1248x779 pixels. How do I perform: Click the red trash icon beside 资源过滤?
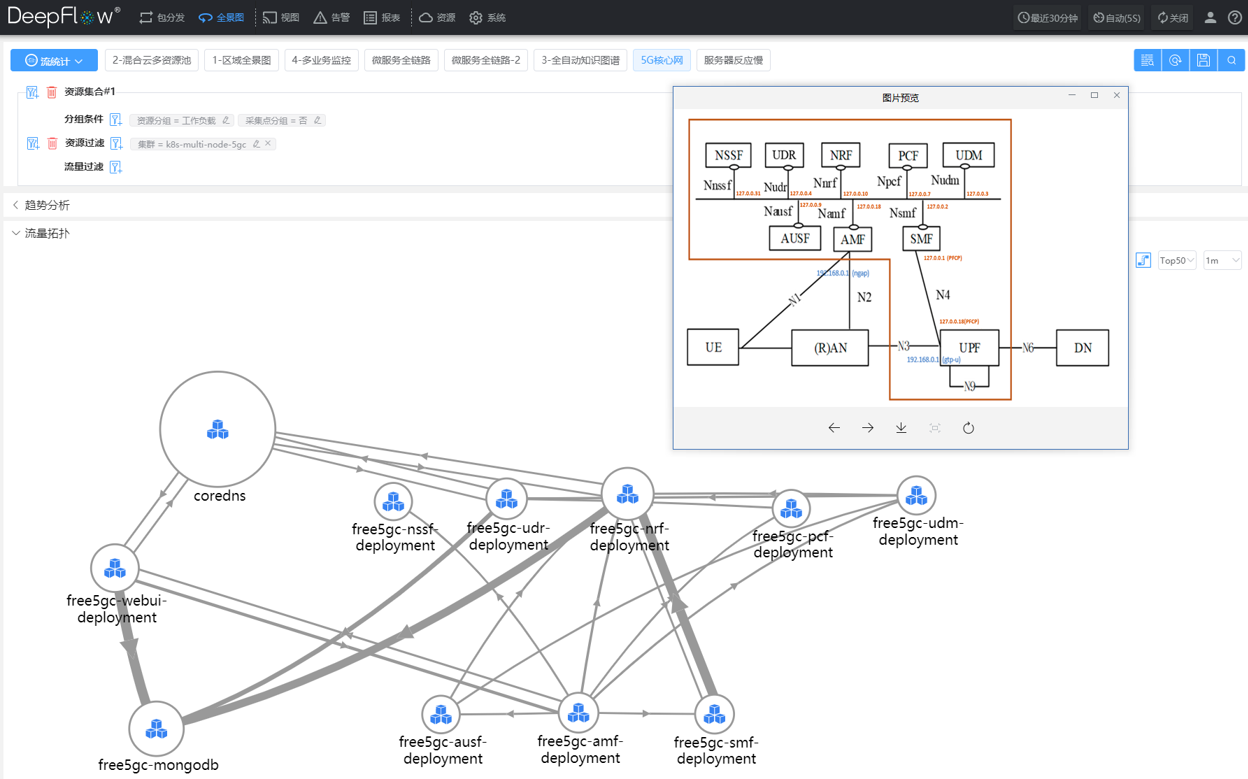coord(52,144)
